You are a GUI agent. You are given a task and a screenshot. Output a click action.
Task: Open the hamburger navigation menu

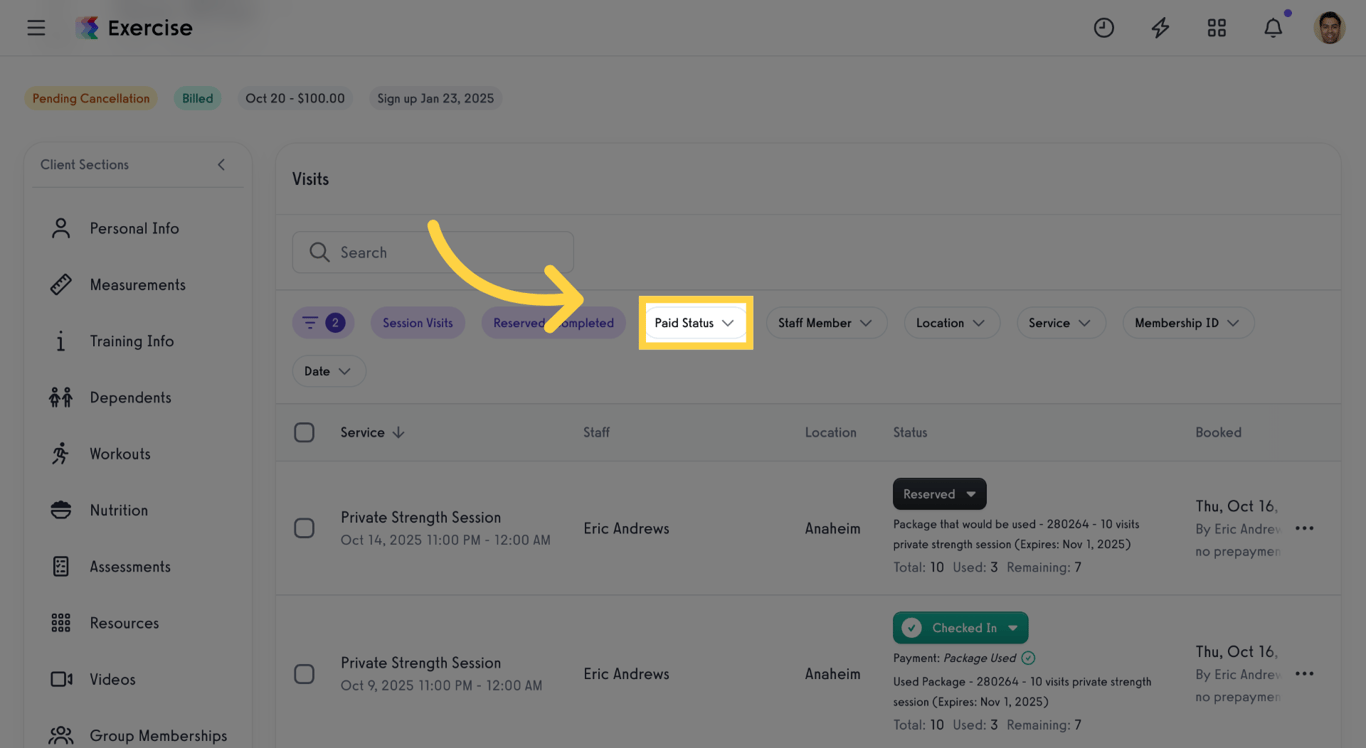[x=36, y=27]
